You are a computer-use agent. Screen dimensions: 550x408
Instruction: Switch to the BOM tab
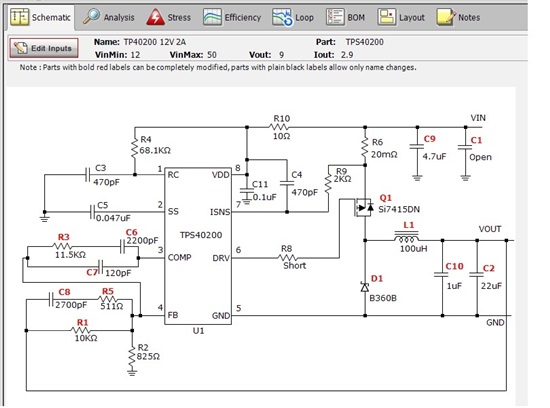346,17
